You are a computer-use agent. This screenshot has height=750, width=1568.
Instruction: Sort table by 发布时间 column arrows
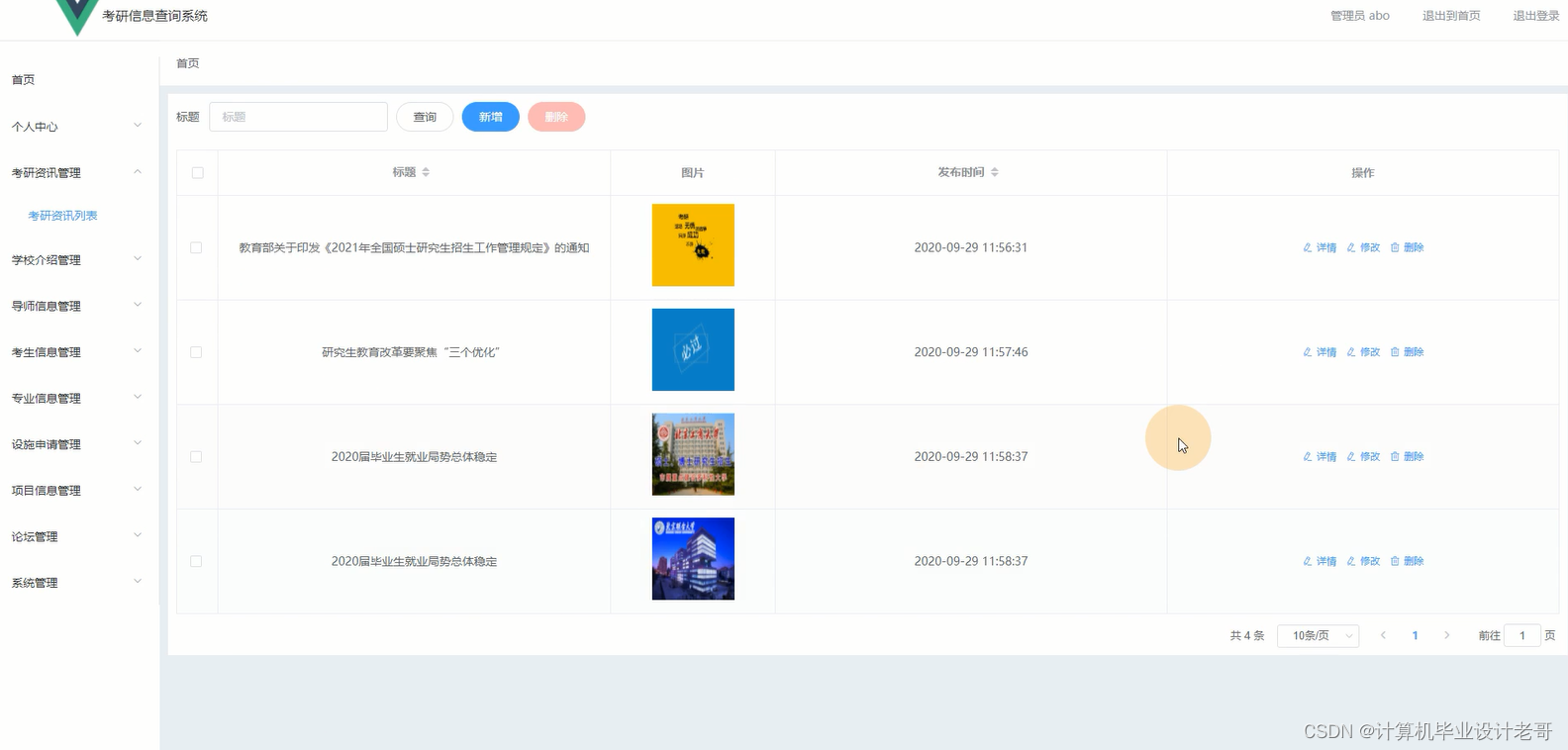(x=995, y=172)
